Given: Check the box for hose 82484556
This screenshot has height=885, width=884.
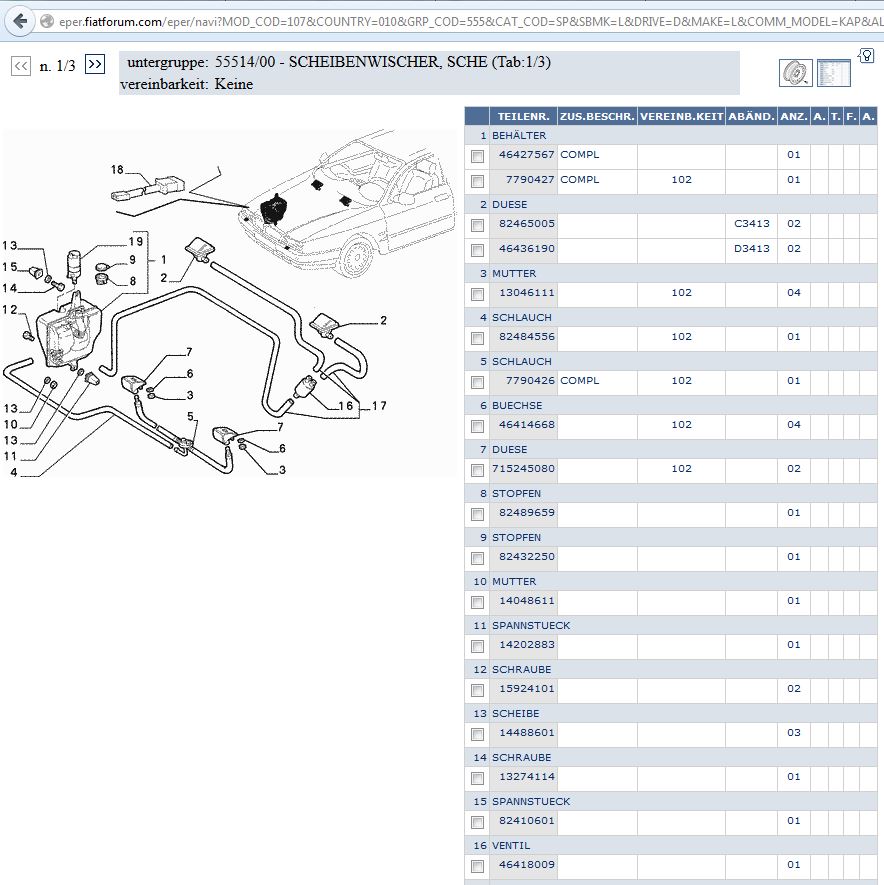Looking at the screenshot, I should point(478,338).
